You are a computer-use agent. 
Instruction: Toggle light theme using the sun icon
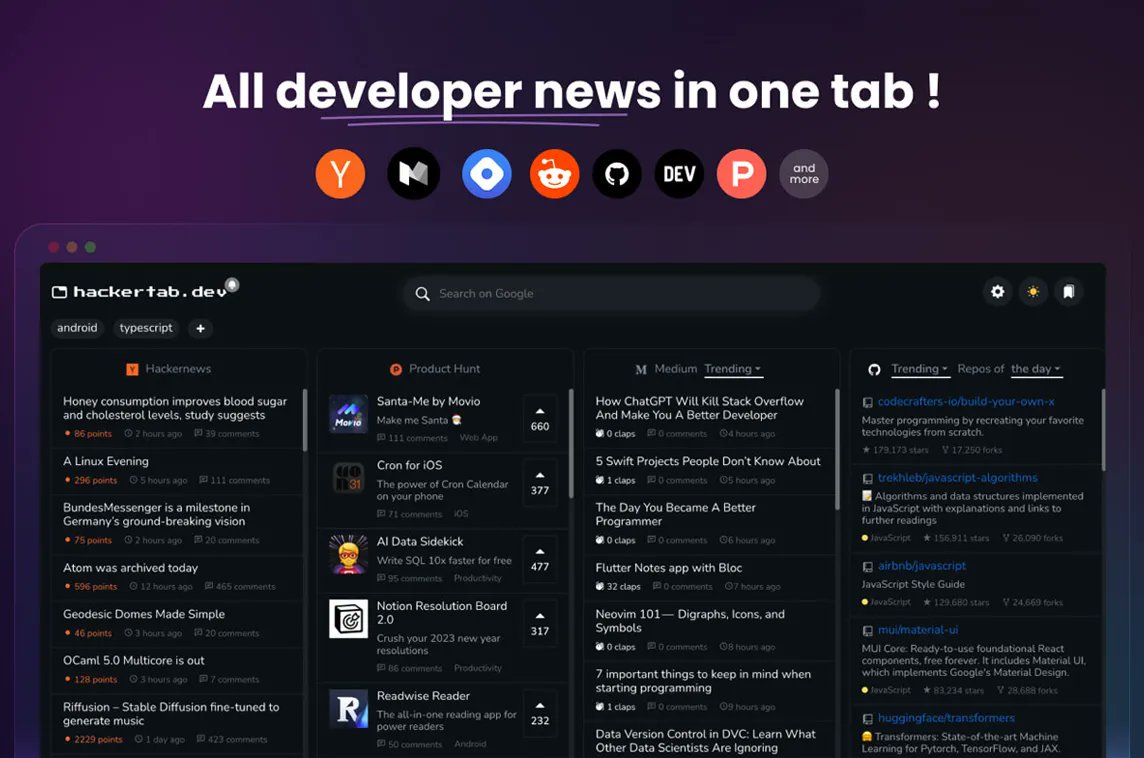pyautogui.click(x=1033, y=292)
